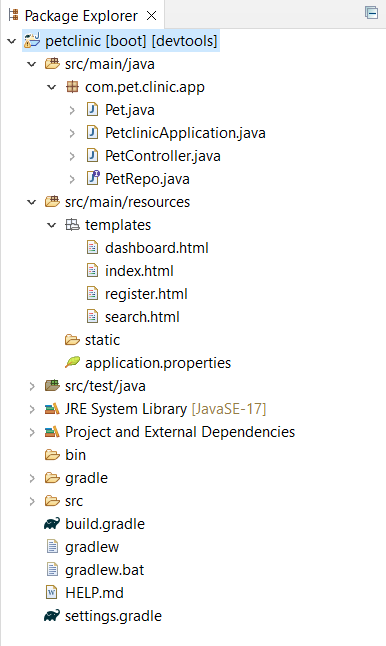Select the 'bin' folder name
This screenshot has height=646, width=386.
point(75,455)
